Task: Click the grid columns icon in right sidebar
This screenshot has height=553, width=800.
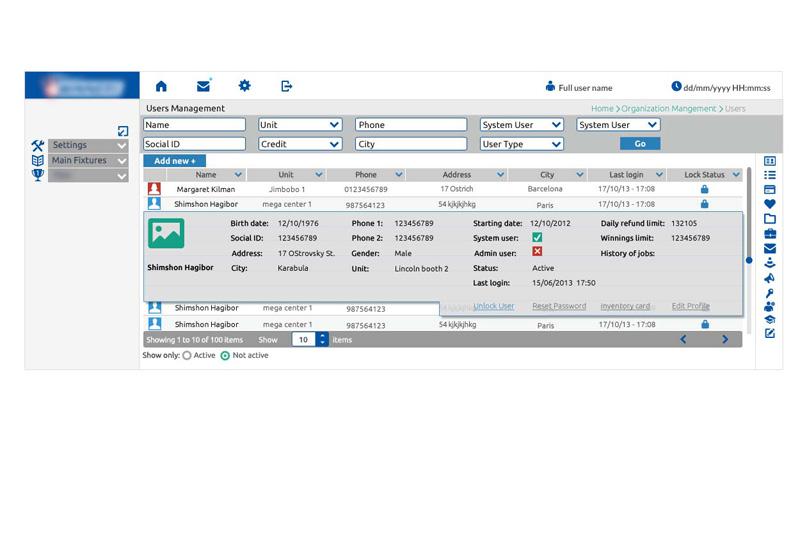Action: tap(770, 161)
